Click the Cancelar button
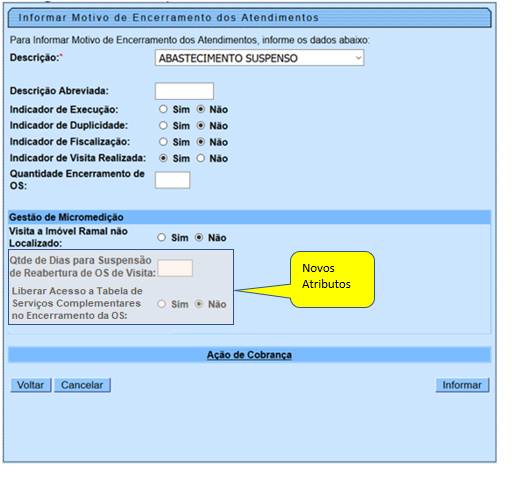Viewport: 512px width, 477px height. [82, 385]
